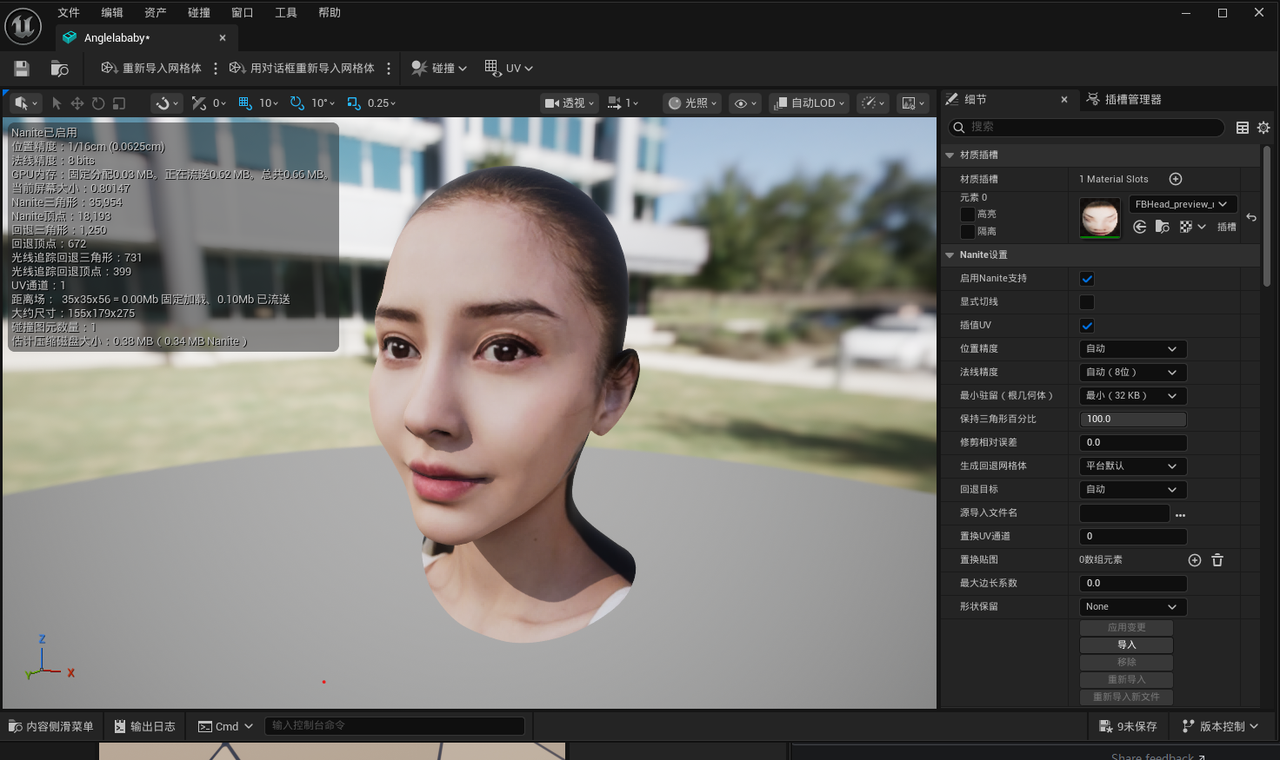1280x760 pixels.
Task: Activate the rotate gizmo tool
Action: click(98, 103)
